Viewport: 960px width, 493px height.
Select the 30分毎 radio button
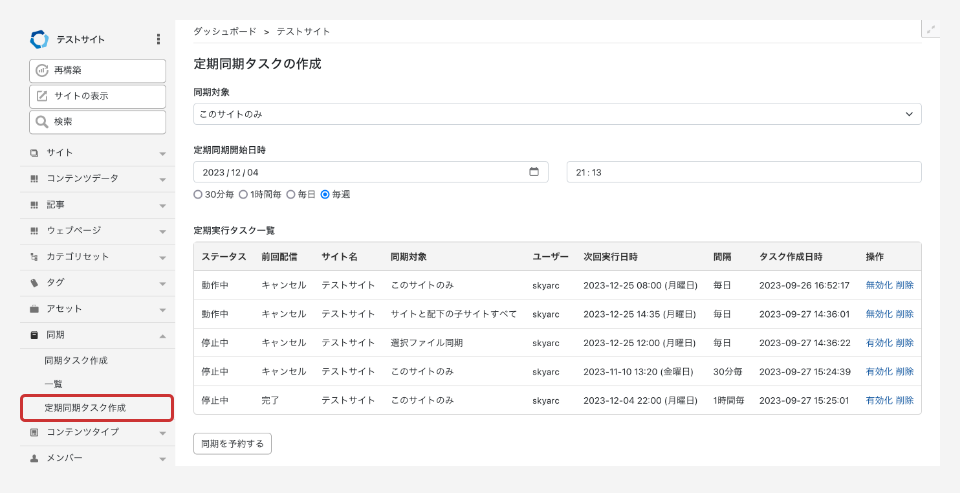(x=198, y=195)
